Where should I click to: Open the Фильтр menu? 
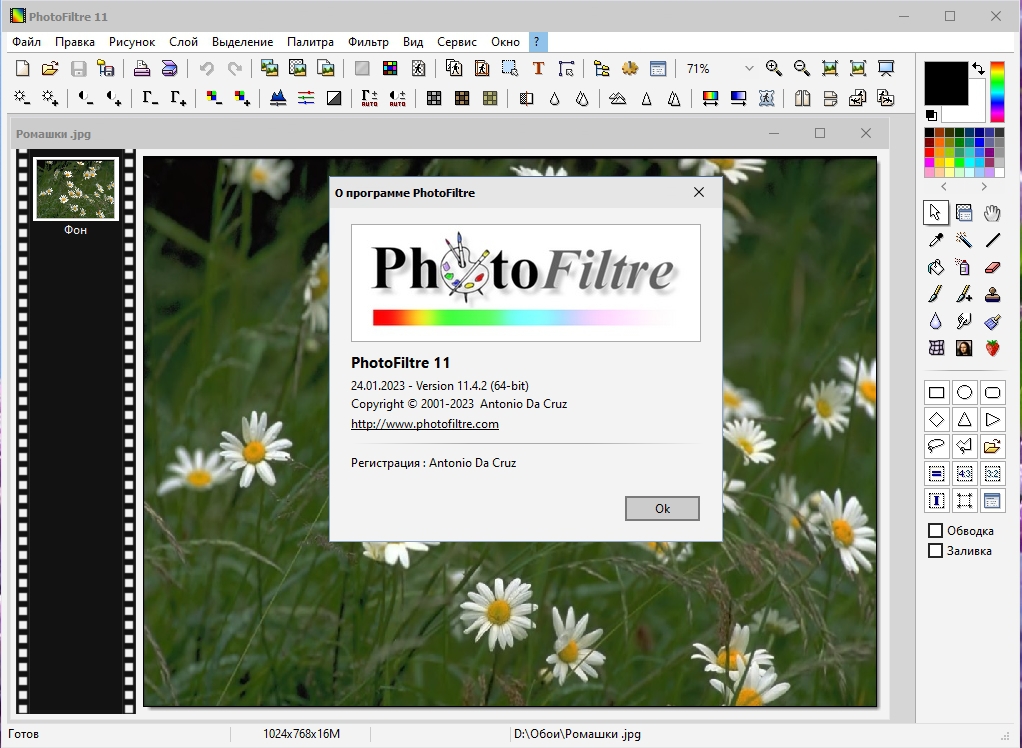coord(368,42)
